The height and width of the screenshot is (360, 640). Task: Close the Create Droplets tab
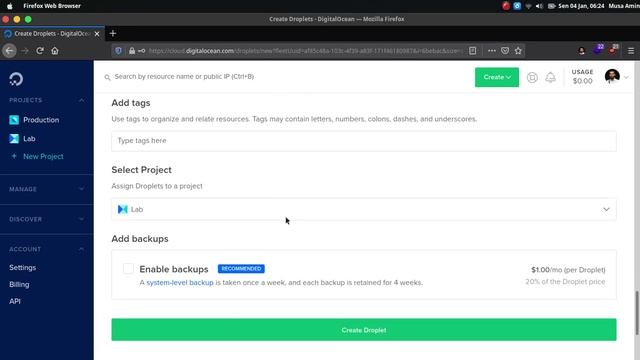(97, 34)
